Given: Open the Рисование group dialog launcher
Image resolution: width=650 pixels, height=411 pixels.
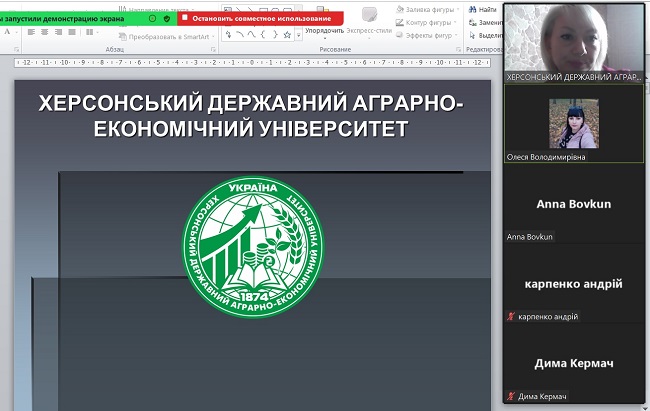Looking at the screenshot, I should tap(458, 49).
